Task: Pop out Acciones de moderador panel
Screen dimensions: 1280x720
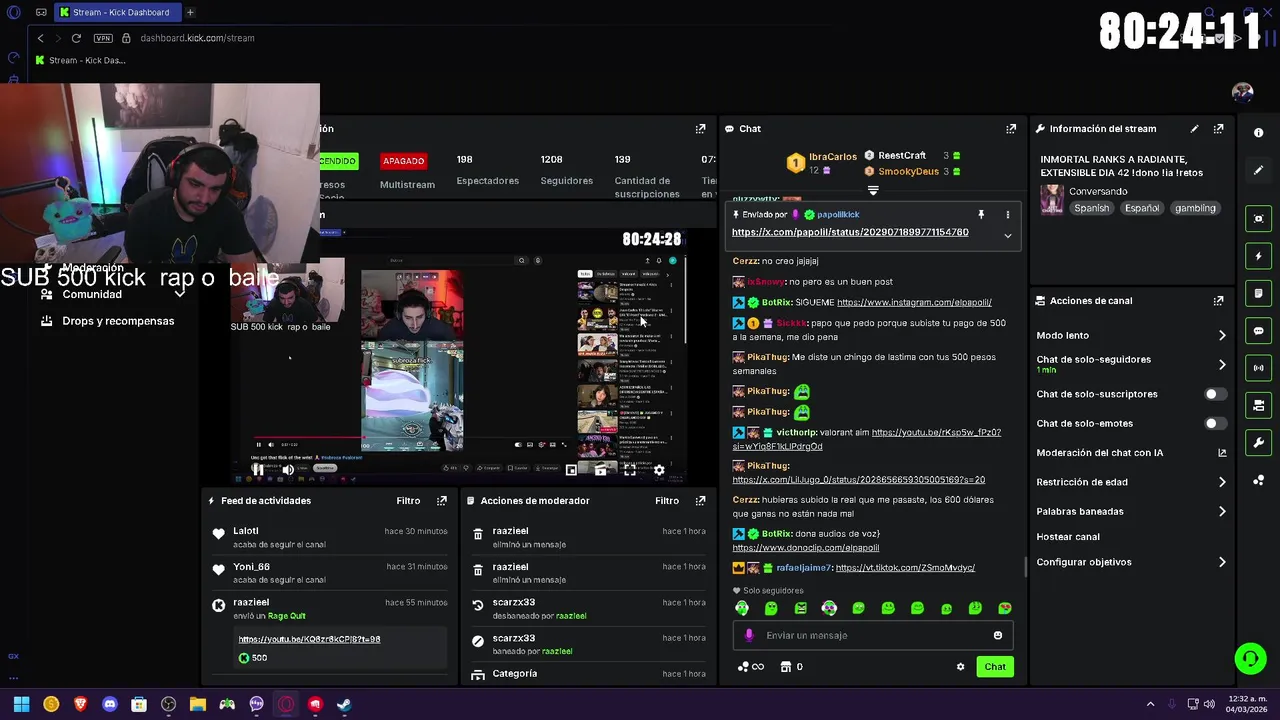Action: coord(700,501)
